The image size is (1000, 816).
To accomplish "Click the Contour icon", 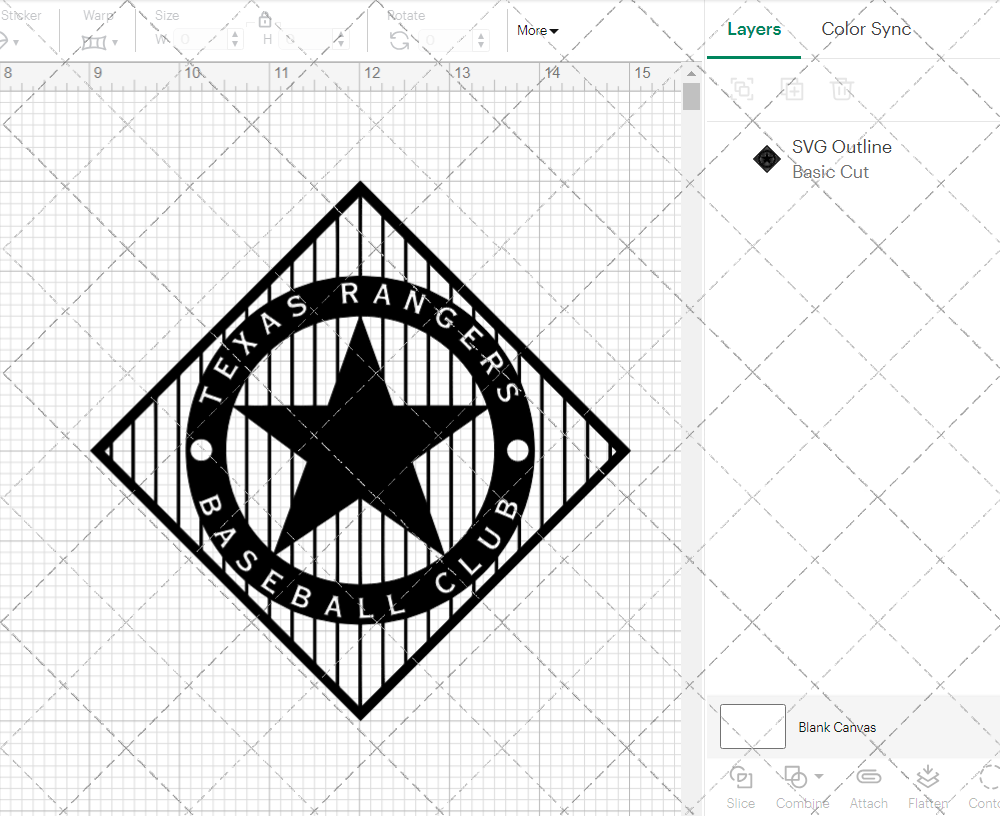I will (988, 778).
